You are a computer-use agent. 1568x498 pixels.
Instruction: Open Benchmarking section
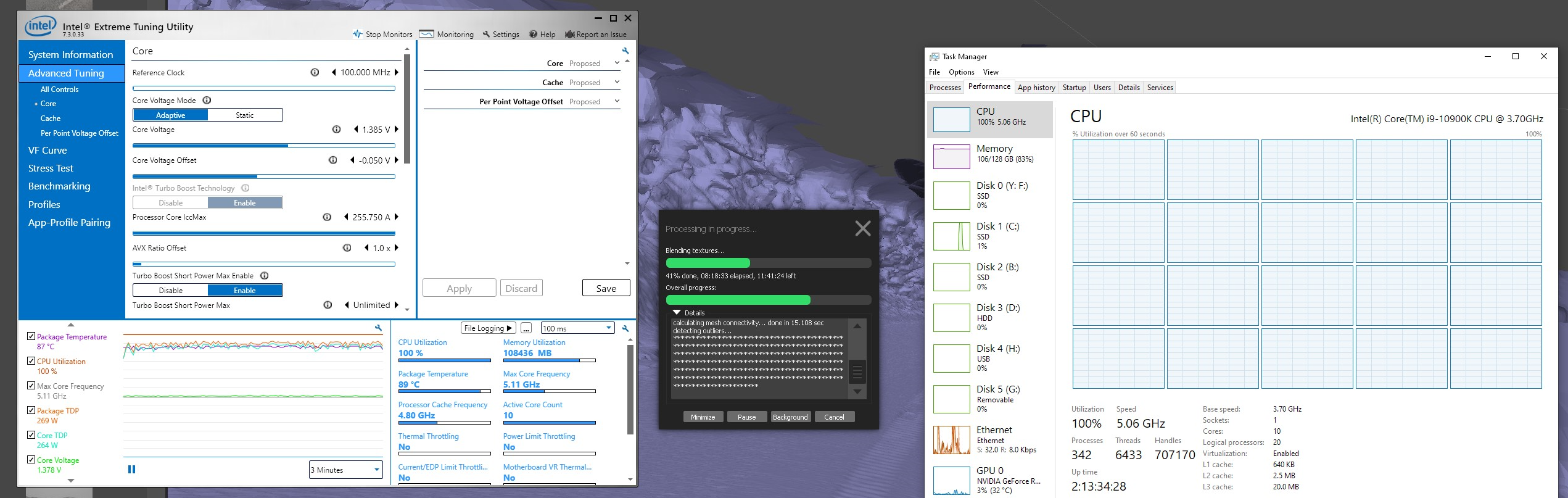coord(59,186)
